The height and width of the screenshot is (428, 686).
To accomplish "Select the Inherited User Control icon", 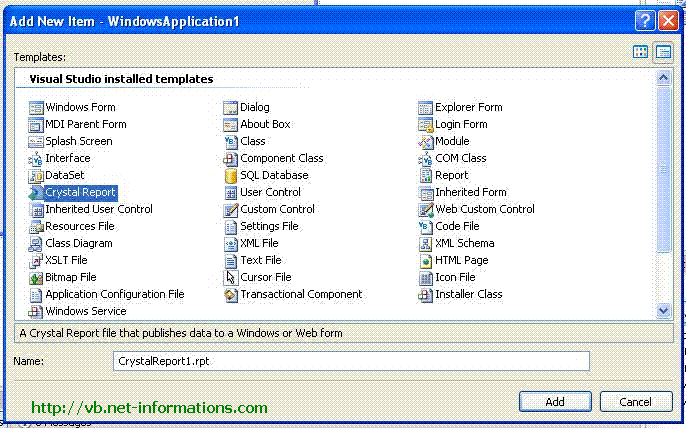I will tap(36, 210).
